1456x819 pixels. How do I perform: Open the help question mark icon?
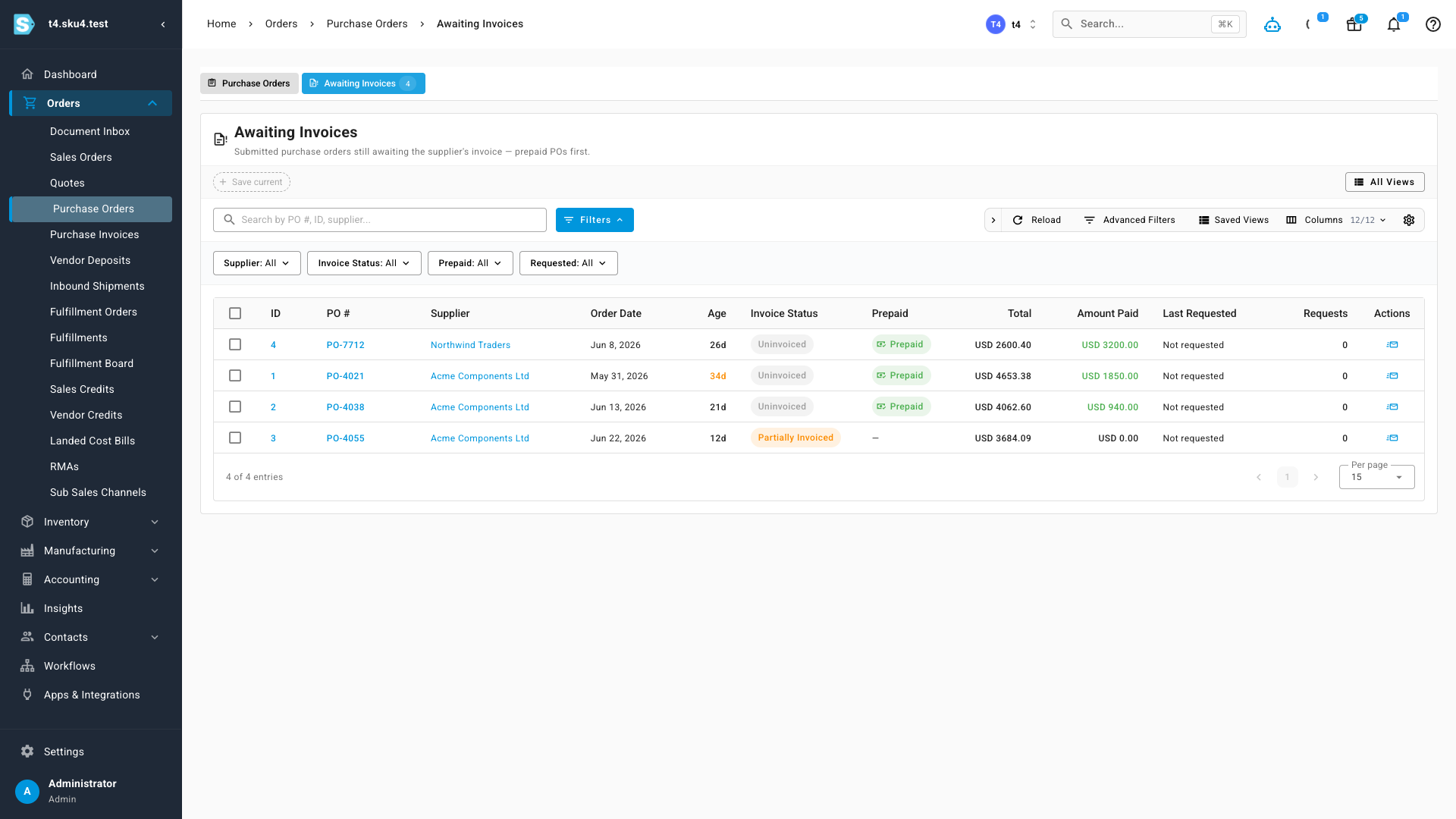point(1433,24)
